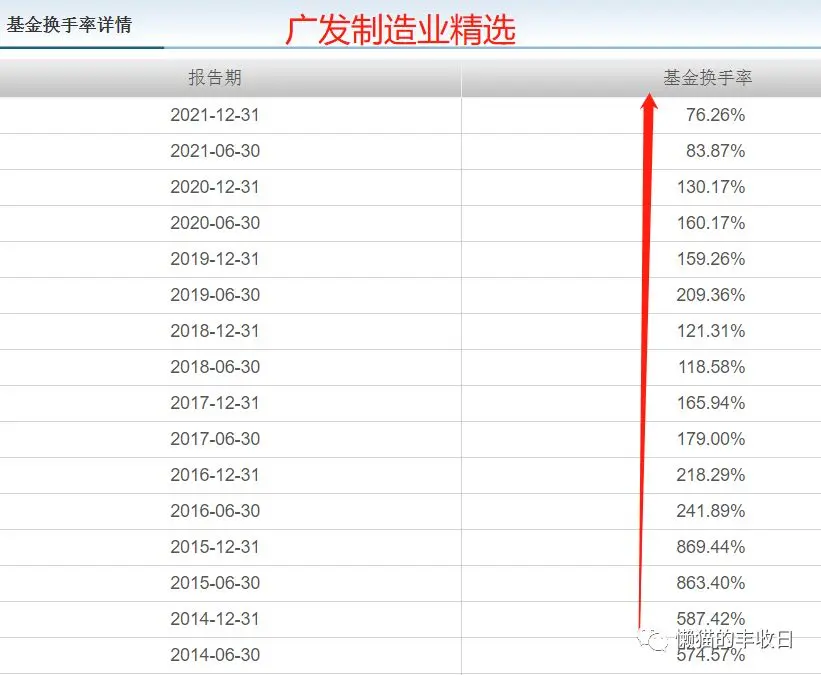This screenshot has width=821, height=675.
Task: Click the 869.44% turnover value
Action: pos(711,547)
